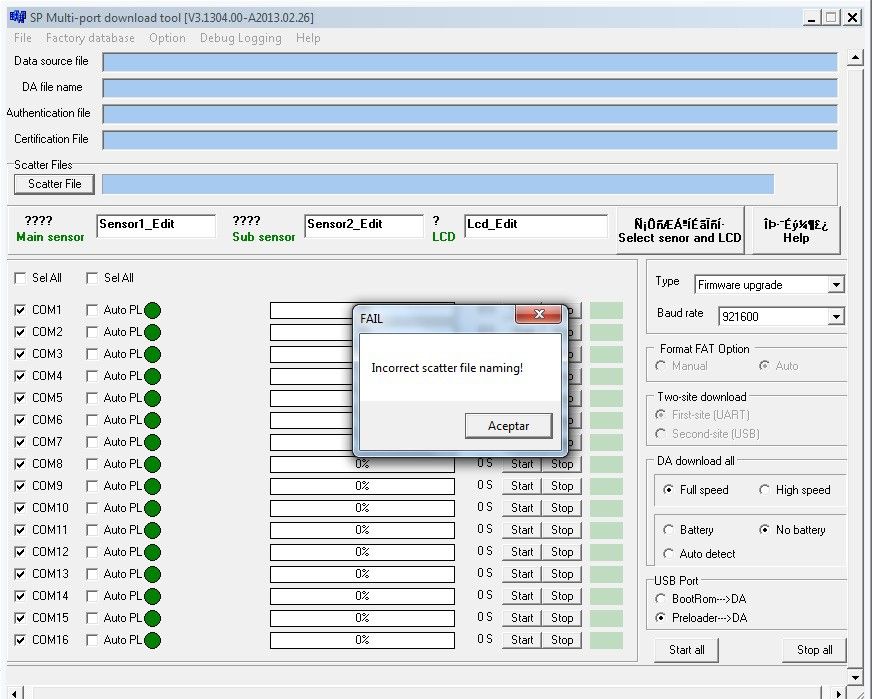Enable Auto PL checkbox for COM14
Viewport: 872px width, 699px height.
(92, 596)
